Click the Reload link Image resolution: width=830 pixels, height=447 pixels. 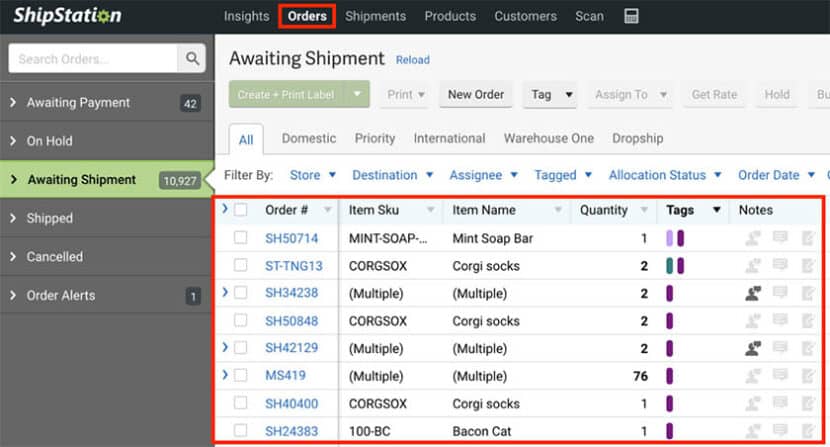tap(412, 60)
